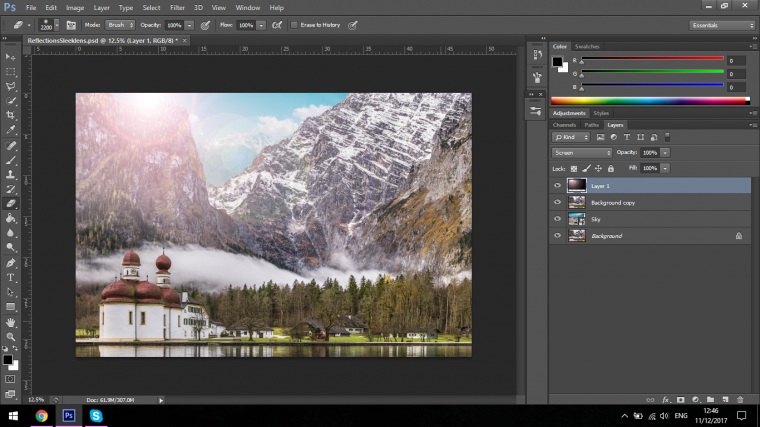Open eraser Mode dropdown
The width and height of the screenshot is (760, 427).
click(x=120, y=25)
